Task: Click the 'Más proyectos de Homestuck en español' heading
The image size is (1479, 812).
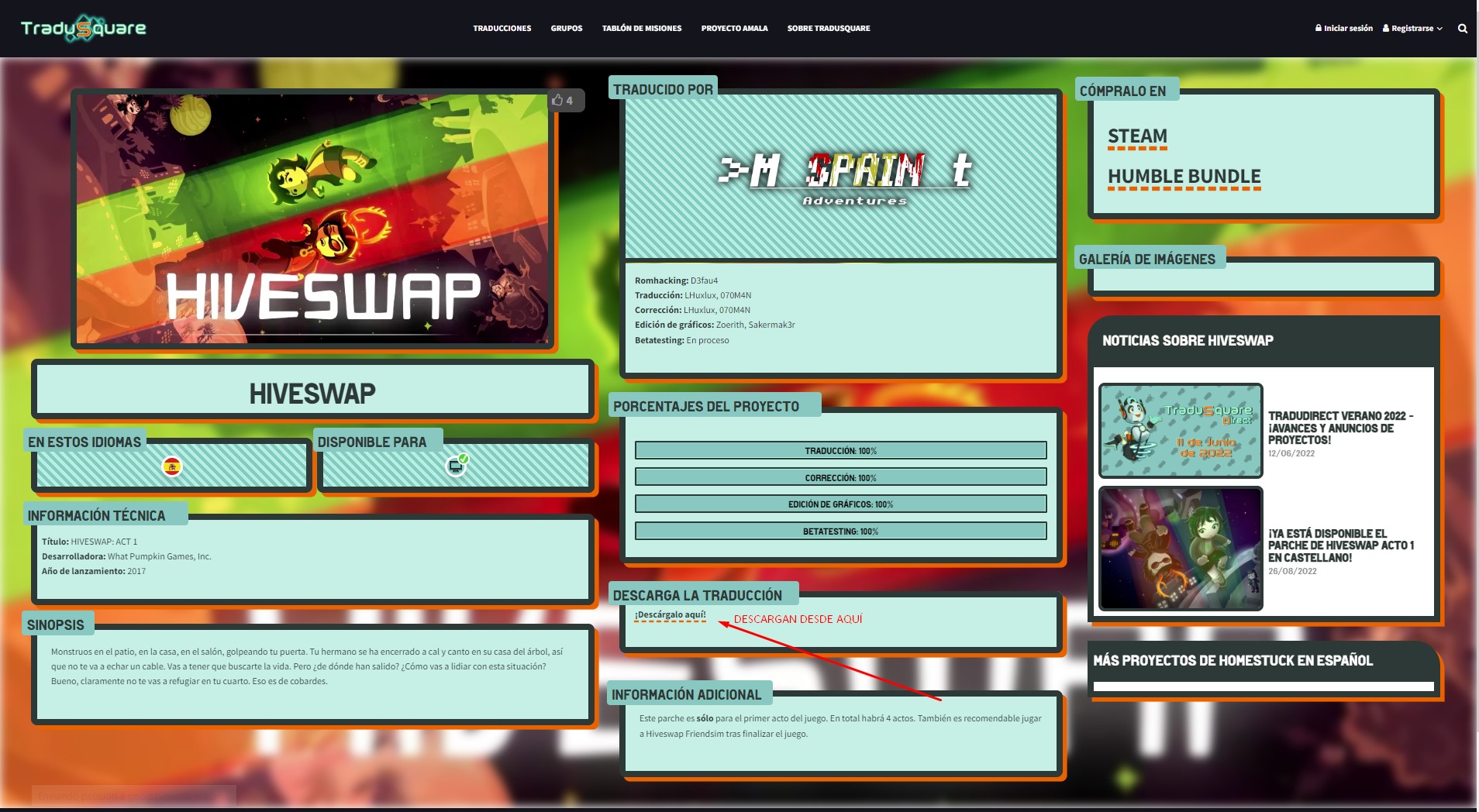Action: (1232, 661)
